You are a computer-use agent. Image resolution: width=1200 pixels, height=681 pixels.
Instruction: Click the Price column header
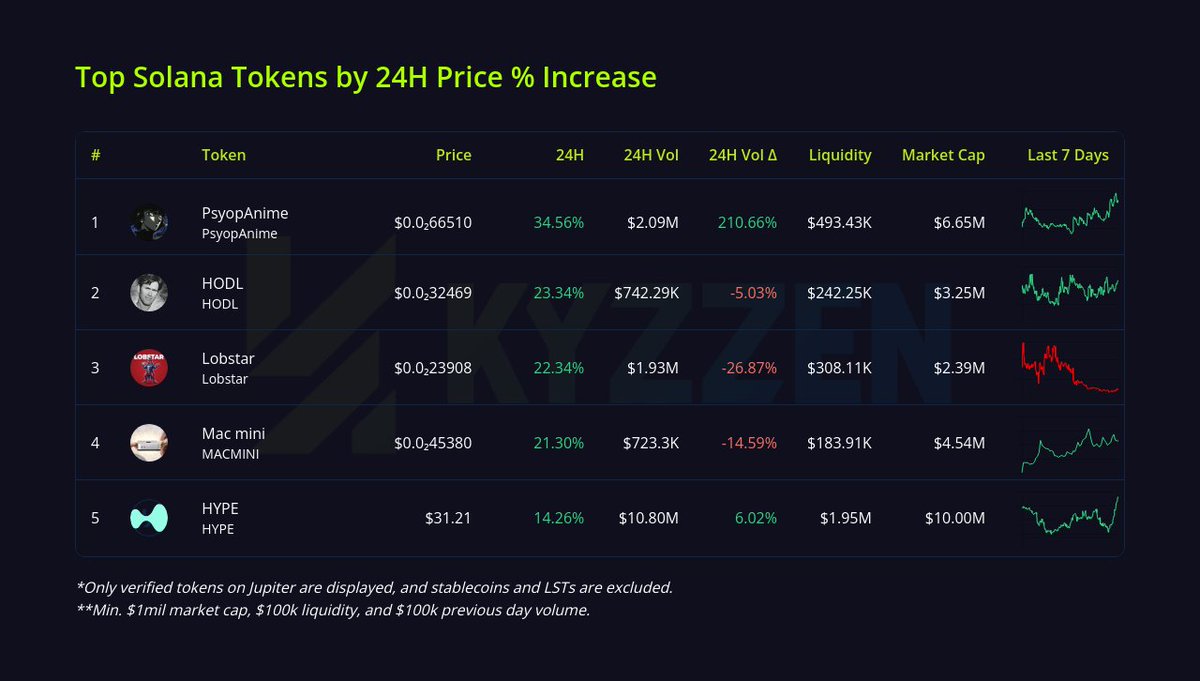[x=453, y=155]
